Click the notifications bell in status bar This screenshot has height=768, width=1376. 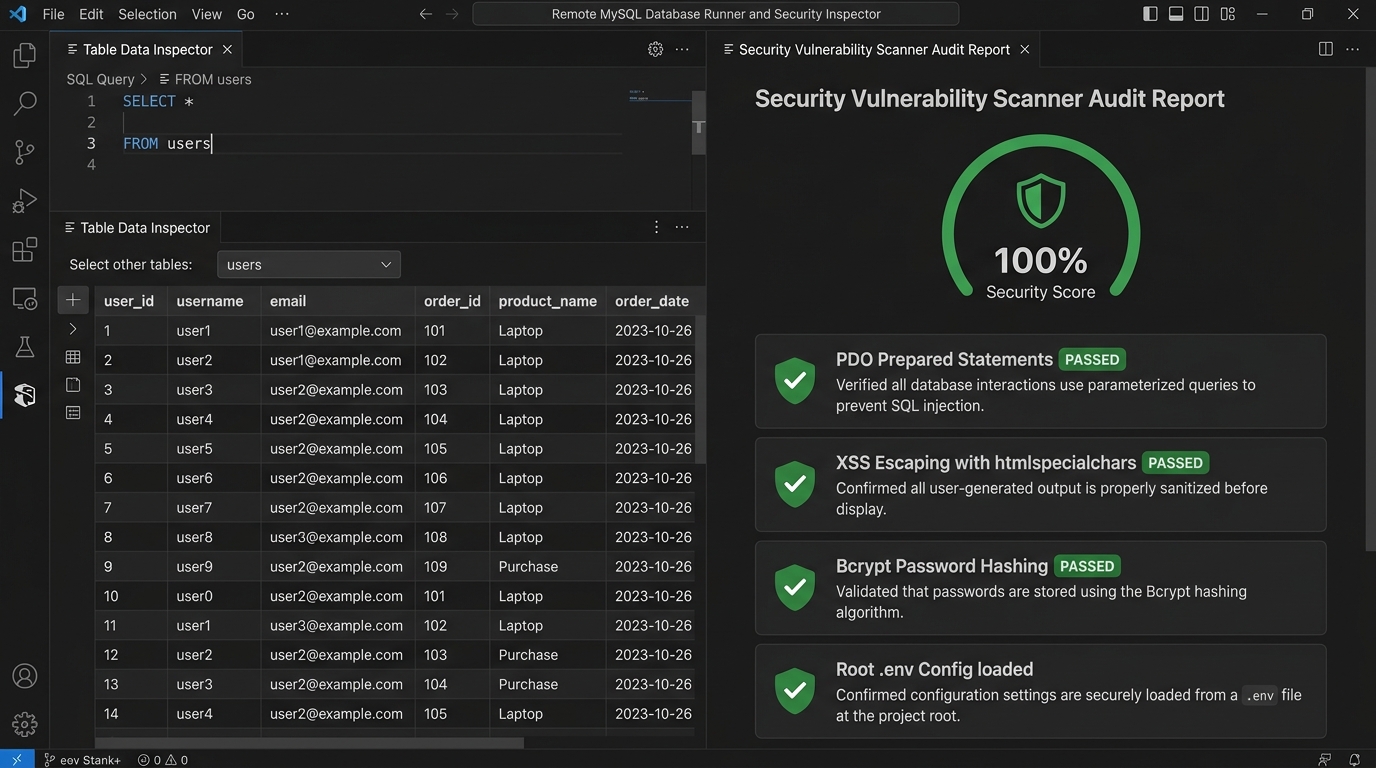(1354, 760)
